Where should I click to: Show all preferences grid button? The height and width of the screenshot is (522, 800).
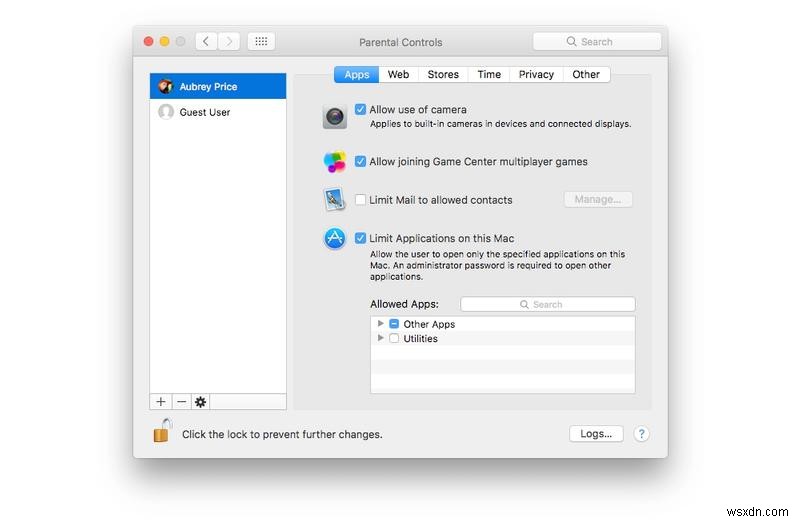[x=261, y=41]
